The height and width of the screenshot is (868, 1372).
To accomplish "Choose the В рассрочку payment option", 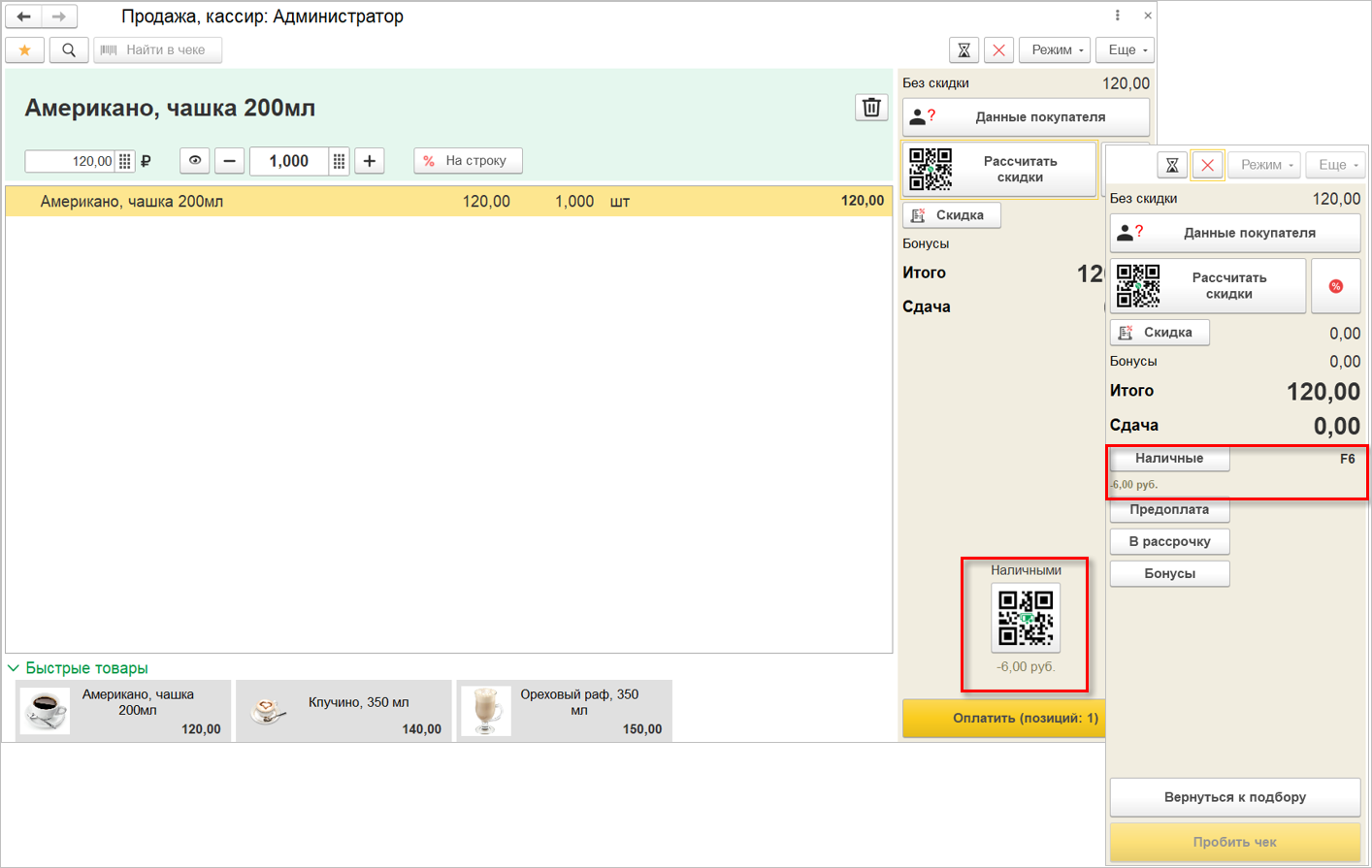I will tap(1169, 541).
